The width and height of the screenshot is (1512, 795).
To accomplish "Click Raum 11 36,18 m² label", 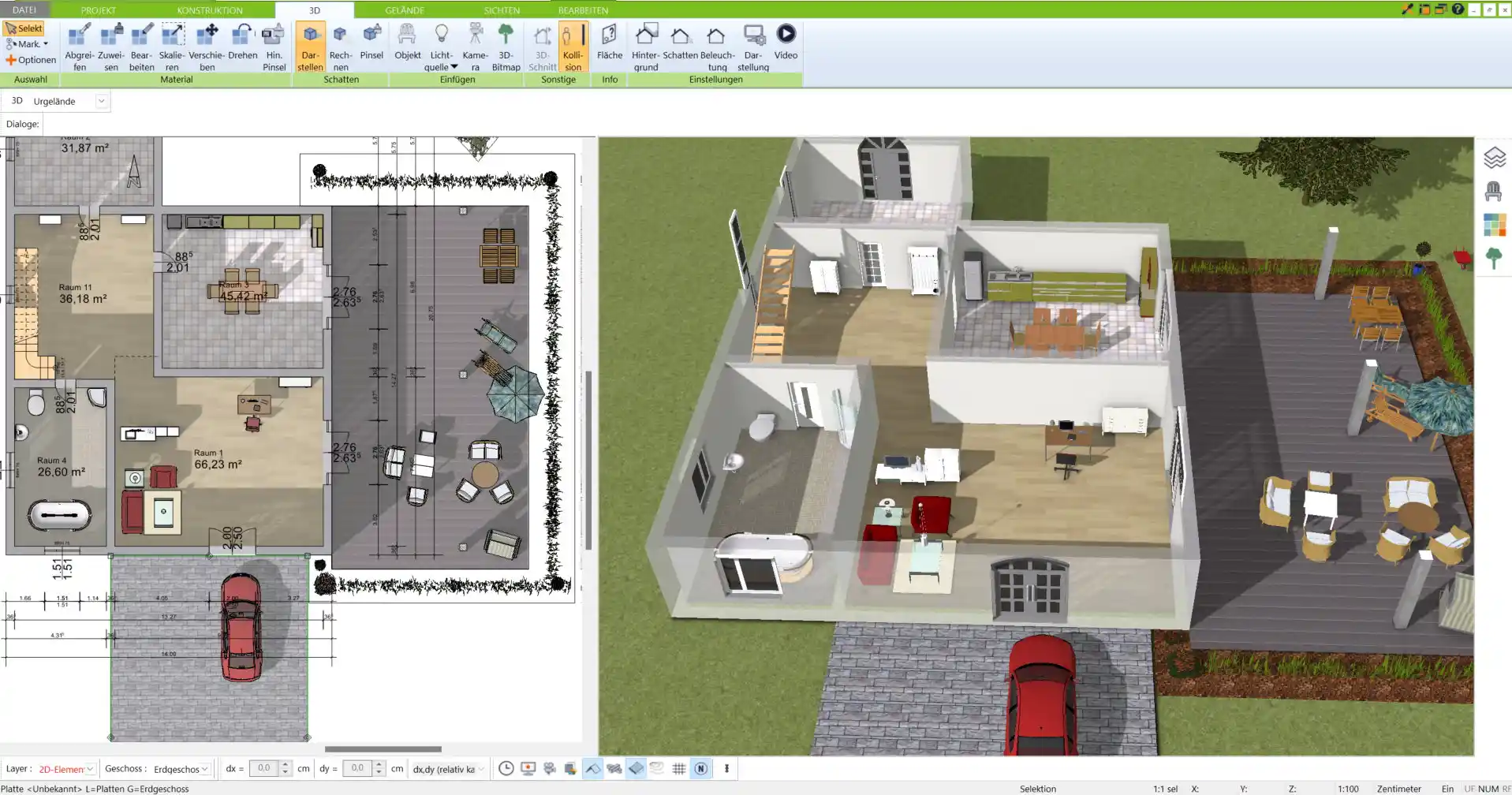I will (82, 293).
